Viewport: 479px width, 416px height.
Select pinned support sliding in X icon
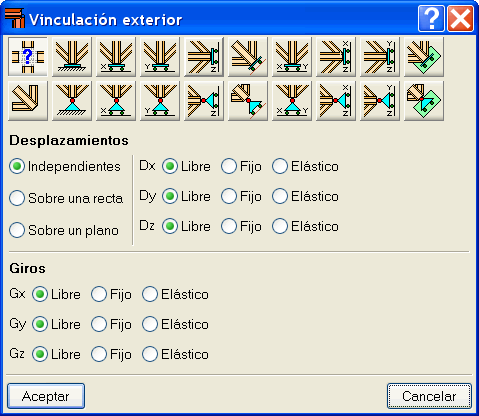click(116, 101)
